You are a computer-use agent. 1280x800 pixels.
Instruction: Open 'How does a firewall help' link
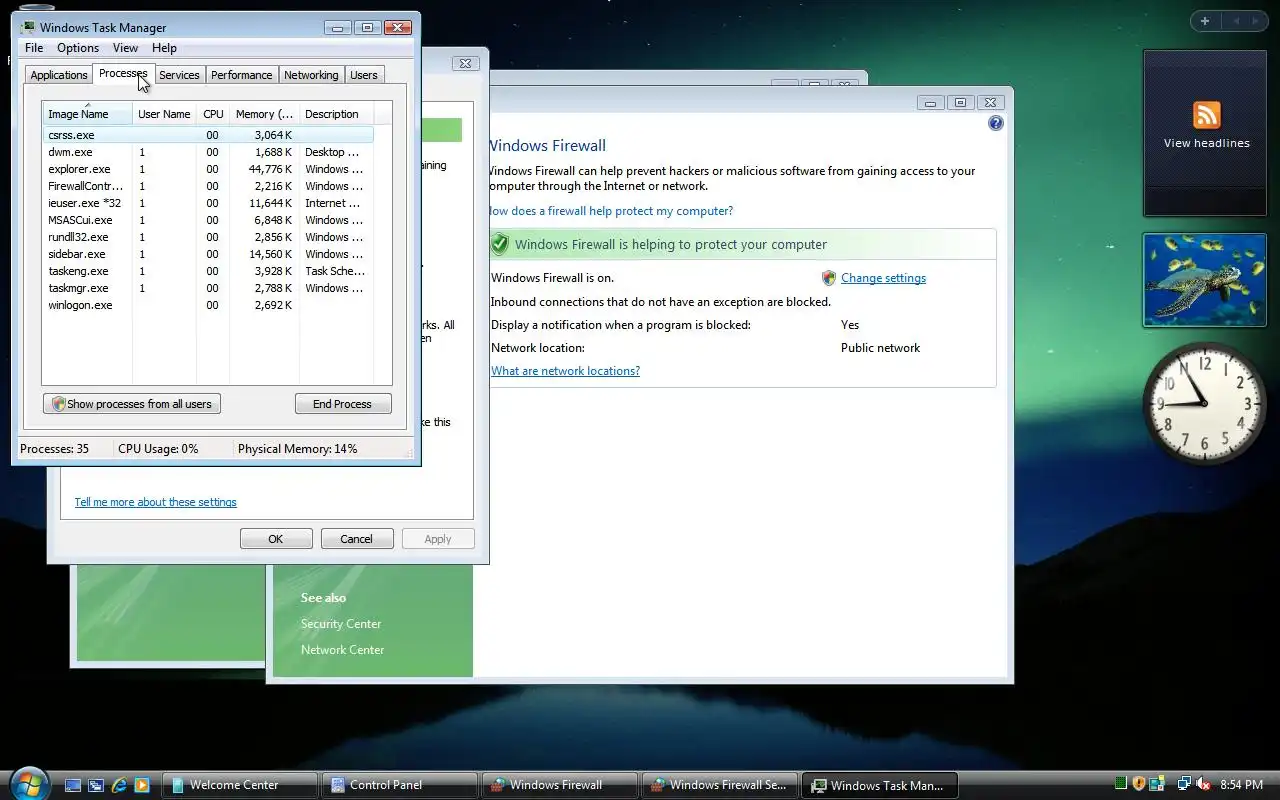point(610,211)
